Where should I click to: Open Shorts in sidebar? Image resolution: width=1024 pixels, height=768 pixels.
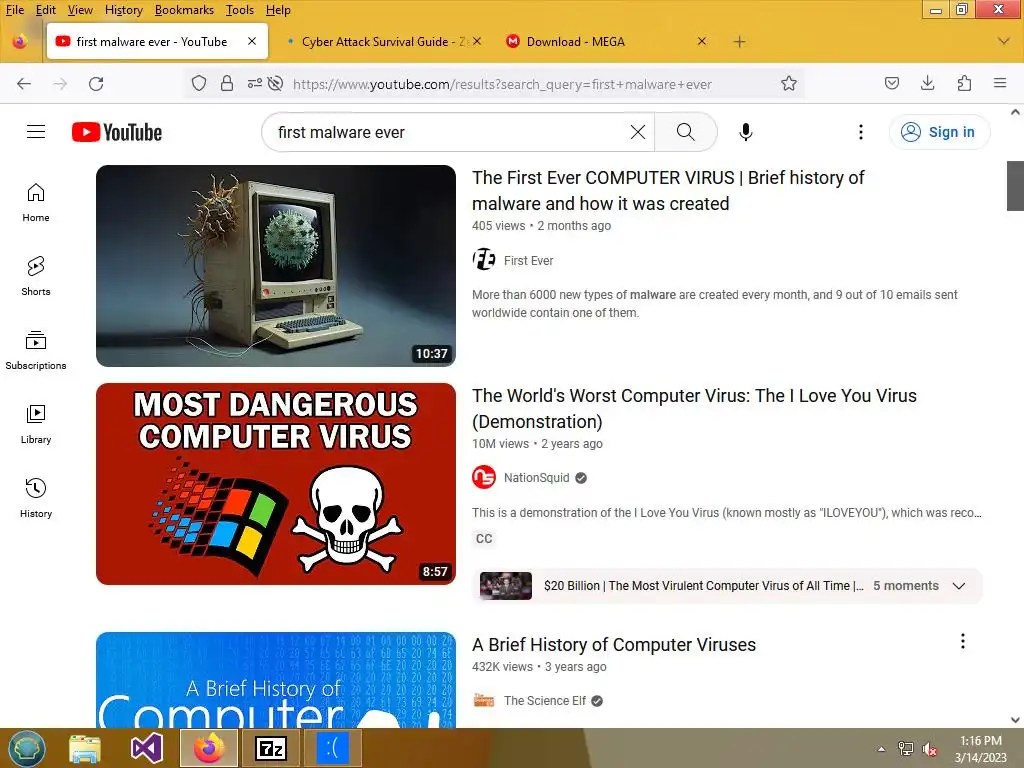pos(36,276)
